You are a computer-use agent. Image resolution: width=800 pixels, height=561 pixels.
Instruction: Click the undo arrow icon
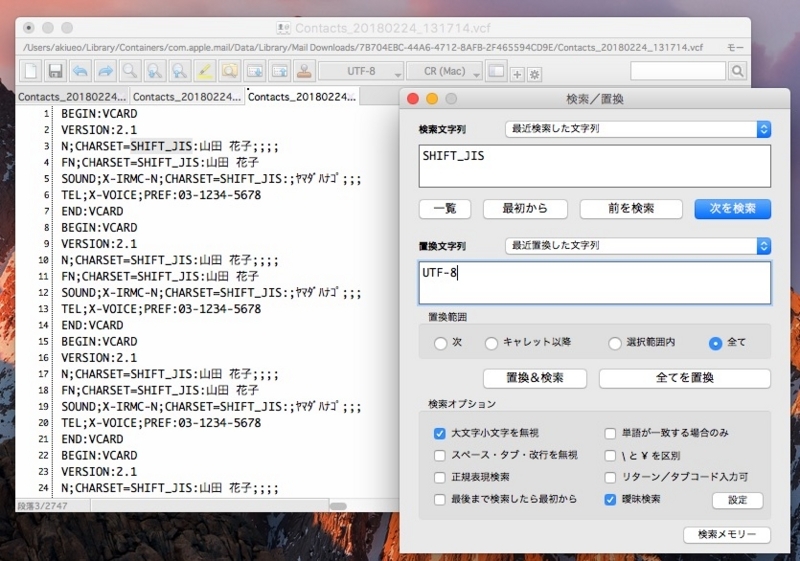click(80, 71)
